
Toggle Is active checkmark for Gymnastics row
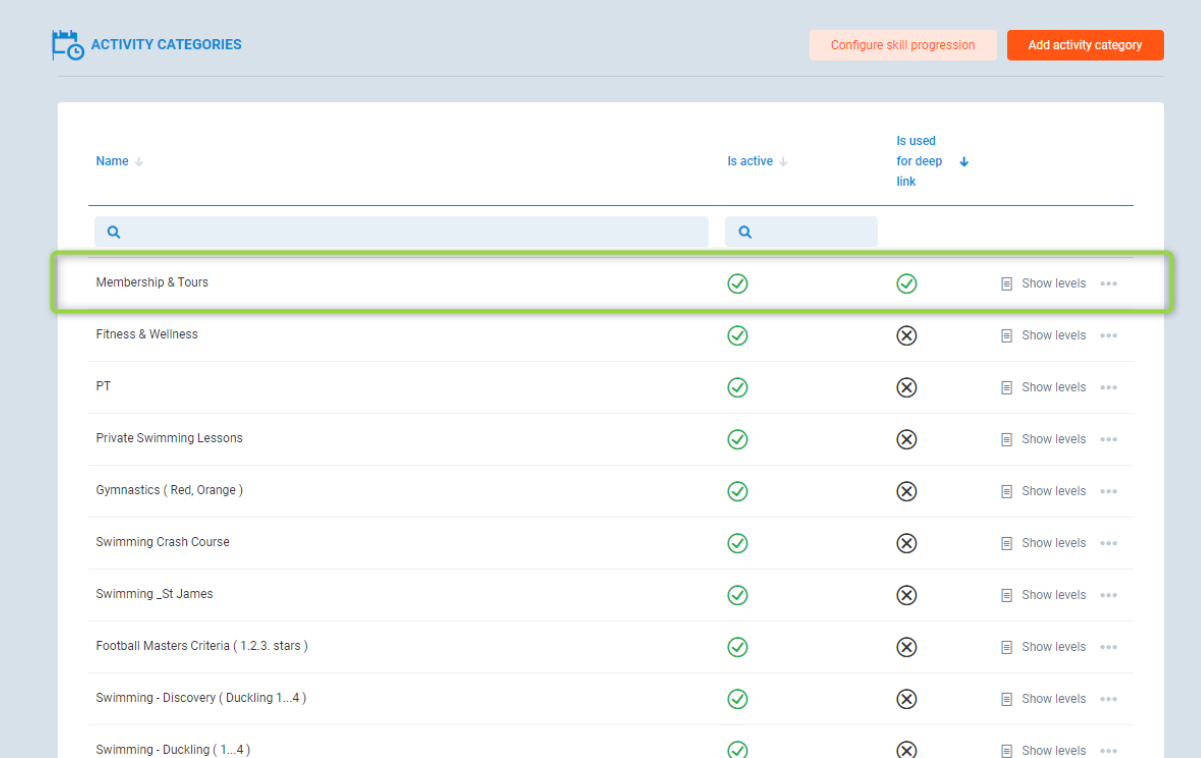737,491
